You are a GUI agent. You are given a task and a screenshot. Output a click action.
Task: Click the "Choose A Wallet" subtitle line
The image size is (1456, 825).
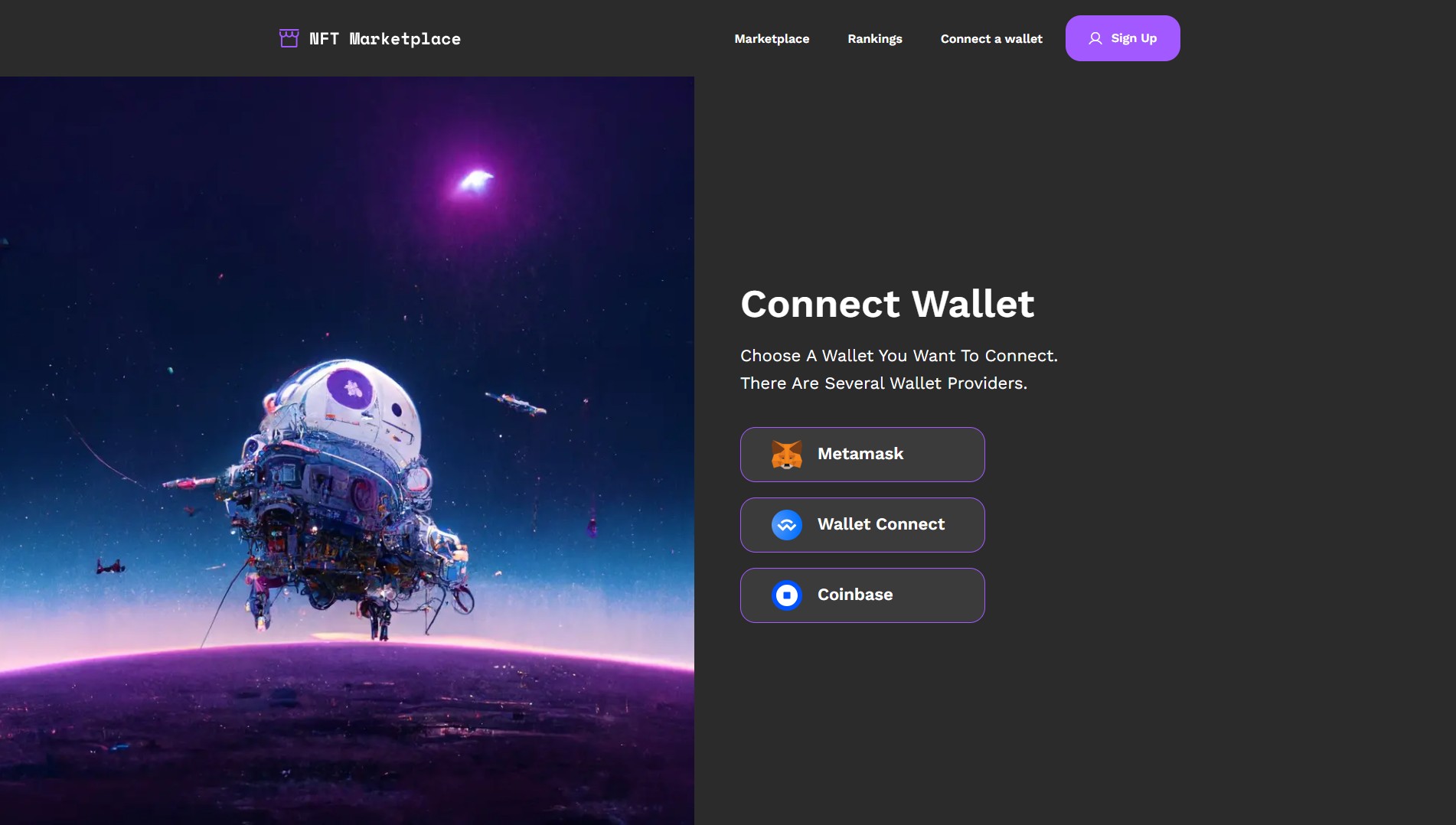point(899,356)
